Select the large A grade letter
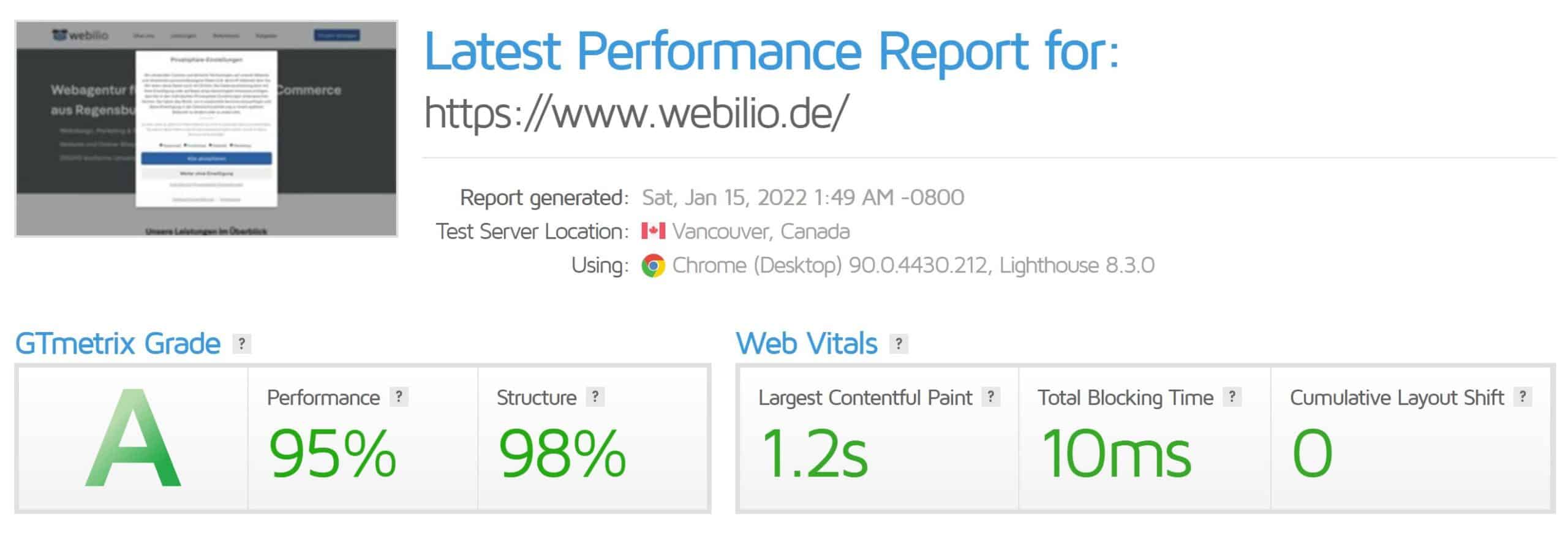Image resolution: width=1568 pixels, height=536 pixels. (133, 437)
